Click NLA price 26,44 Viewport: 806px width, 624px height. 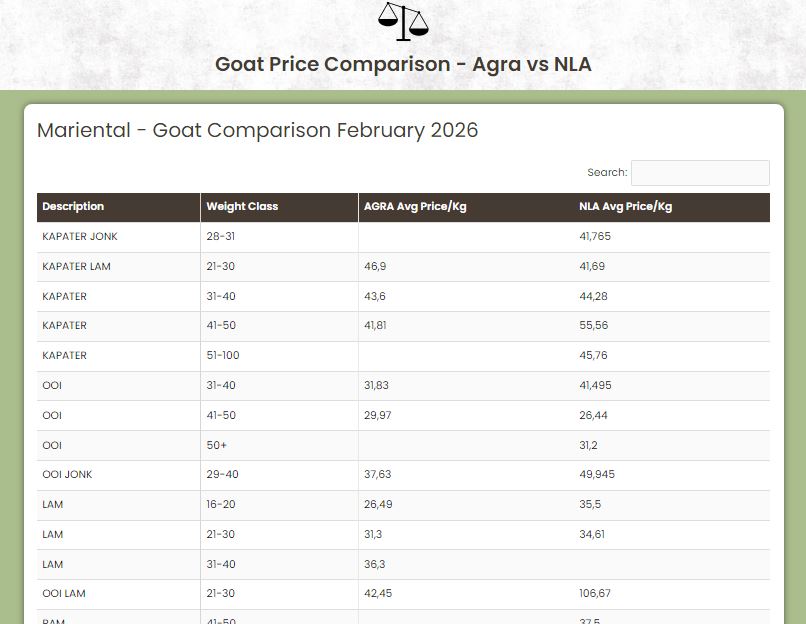click(593, 415)
